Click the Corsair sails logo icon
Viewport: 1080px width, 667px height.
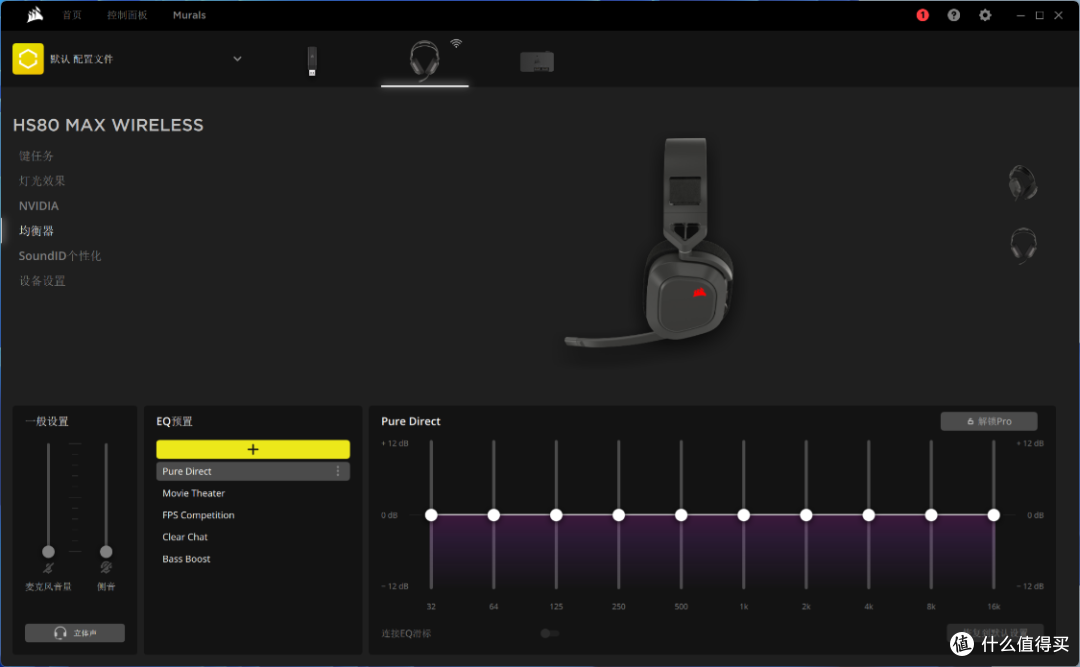click(34, 14)
